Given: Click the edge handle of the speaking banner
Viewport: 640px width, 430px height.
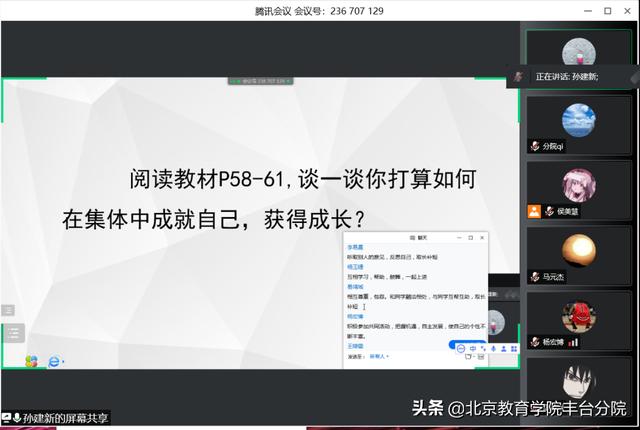Looking at the screenshot, I should pos(635,78).
